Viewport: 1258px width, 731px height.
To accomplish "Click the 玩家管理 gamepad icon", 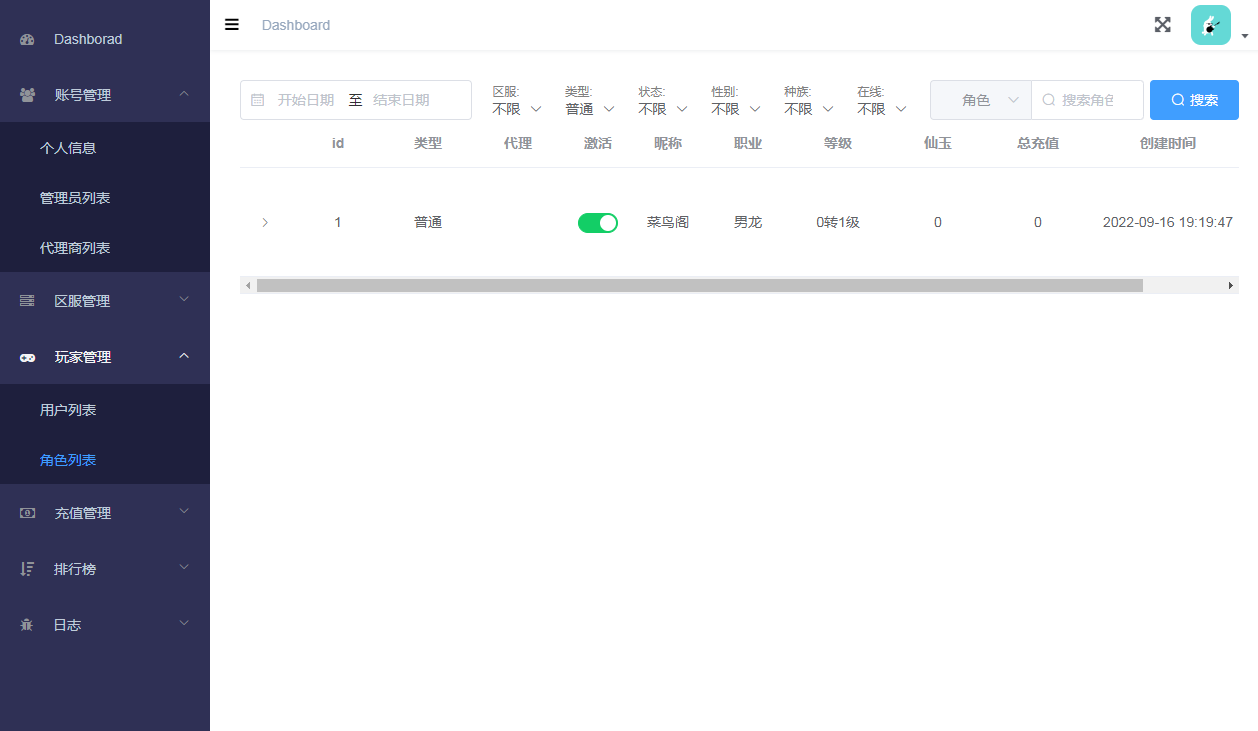I will (27, 357).
